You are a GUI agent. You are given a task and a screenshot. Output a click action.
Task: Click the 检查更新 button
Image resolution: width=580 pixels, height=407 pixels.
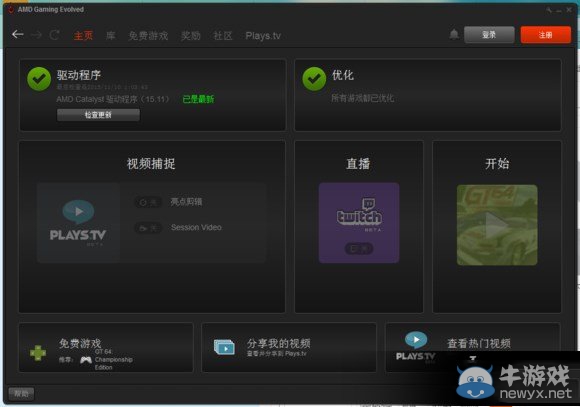(98, 115)
